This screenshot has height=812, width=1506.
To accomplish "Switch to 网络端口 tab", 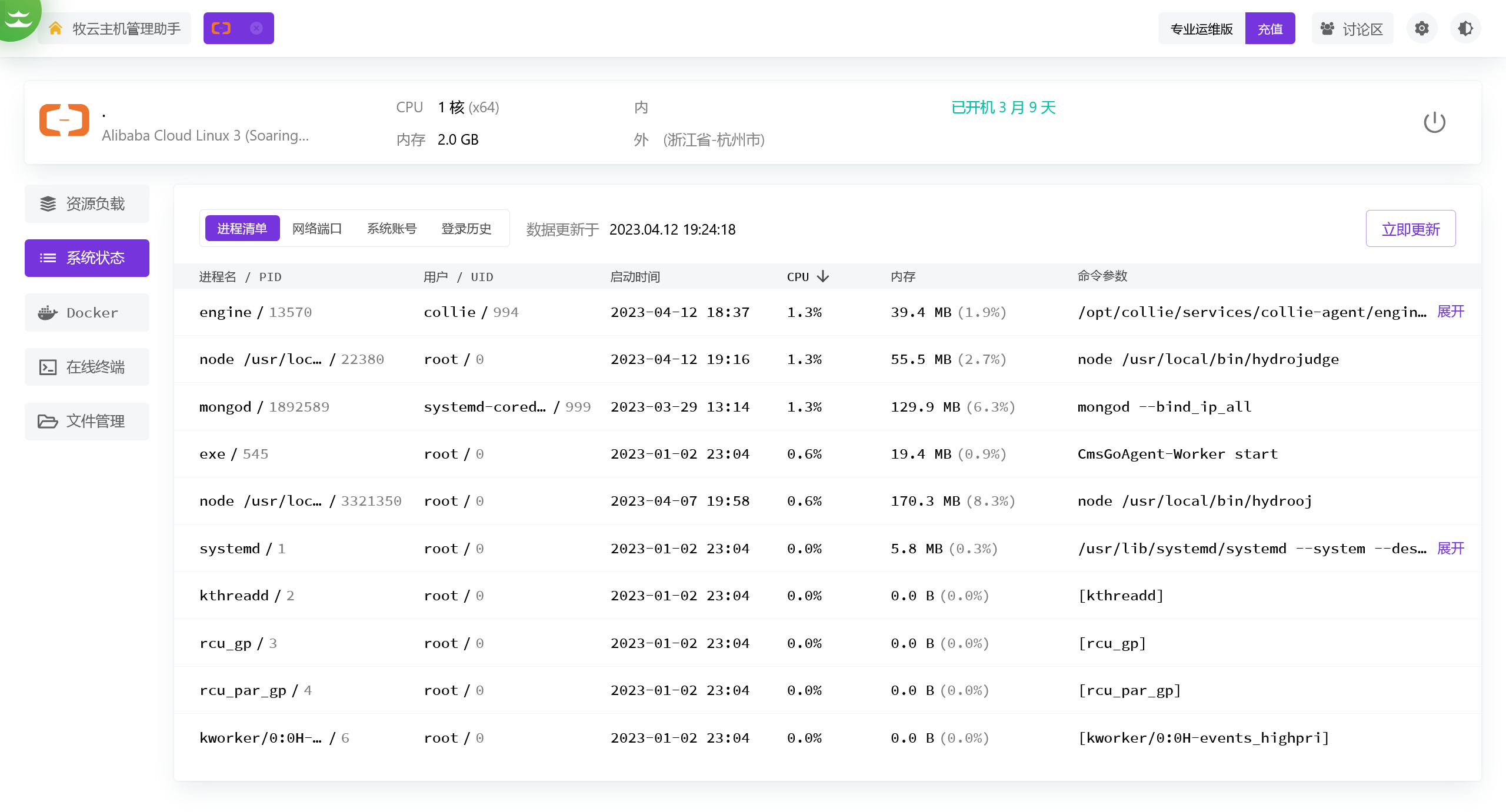I will [x=317, y=229].
